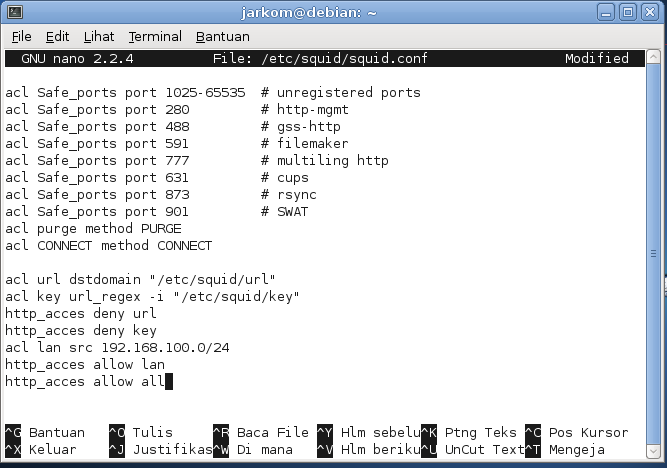Minimize the jarkom@debian terminal window
This screenshot has width=667, height=468.
pyautogui.click(x=606, y=12)
